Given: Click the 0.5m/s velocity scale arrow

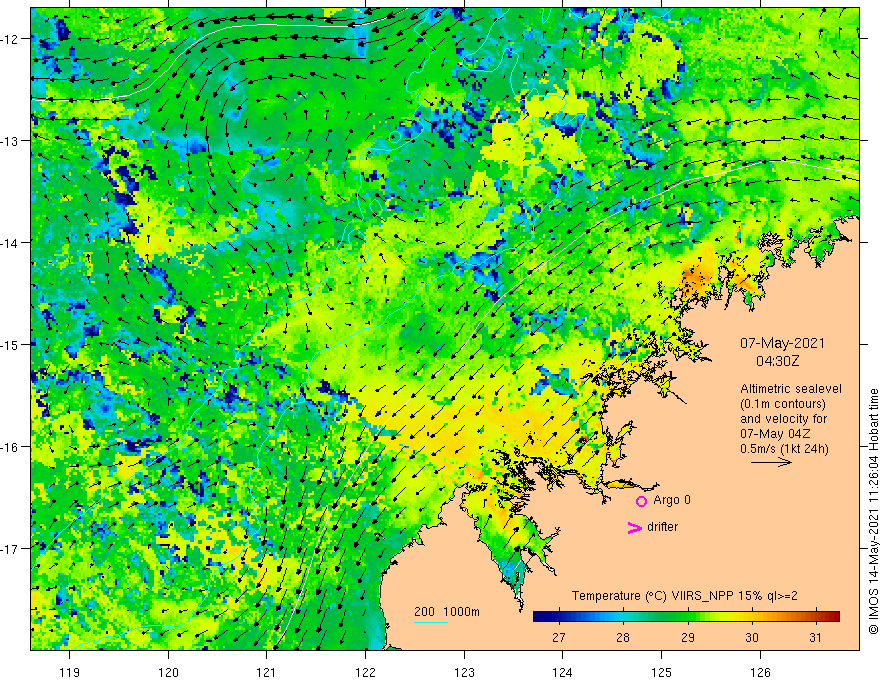Looking at the screenshot, I should tap(771, 462).
